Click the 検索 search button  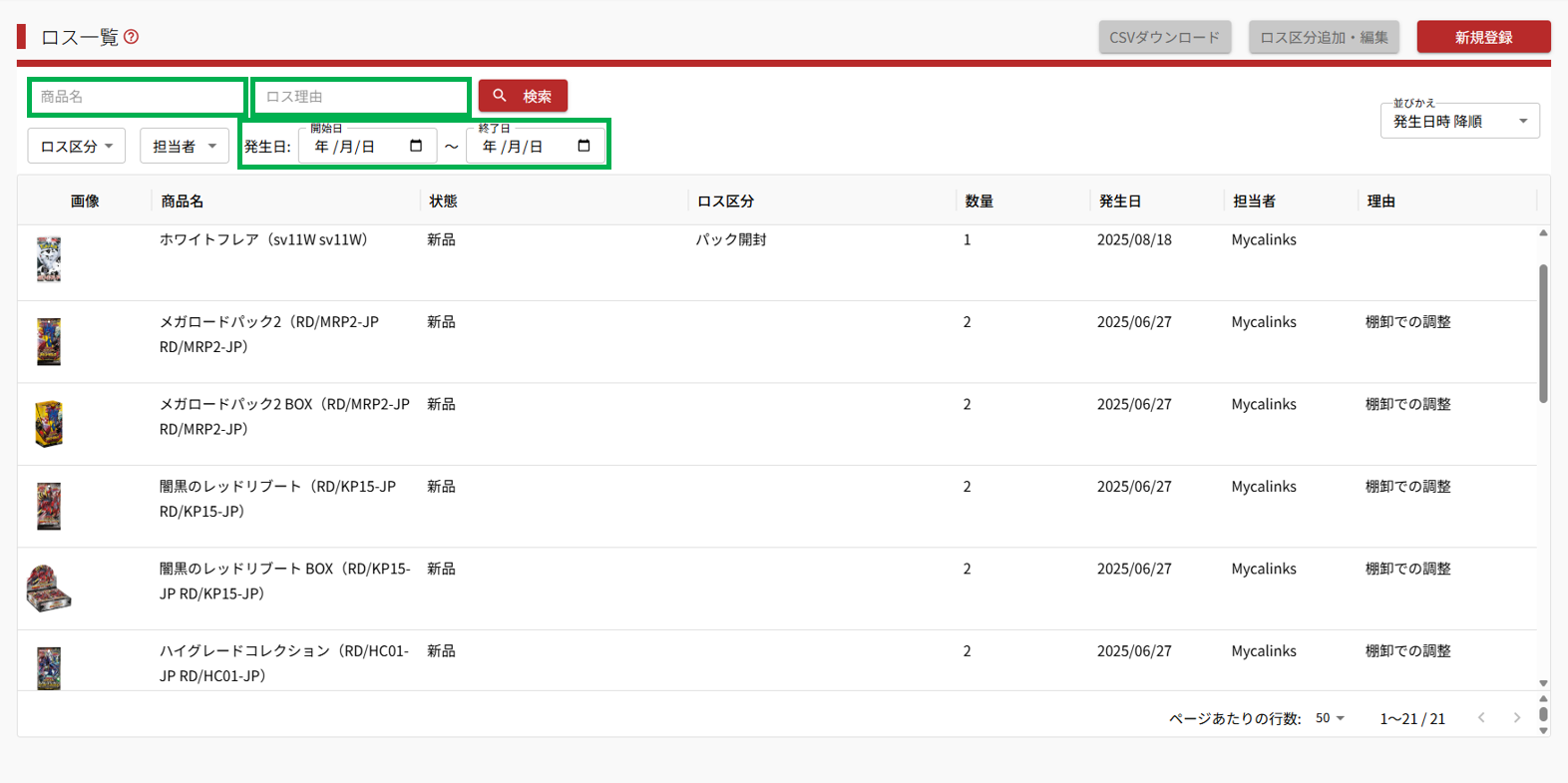coord(523,96)
